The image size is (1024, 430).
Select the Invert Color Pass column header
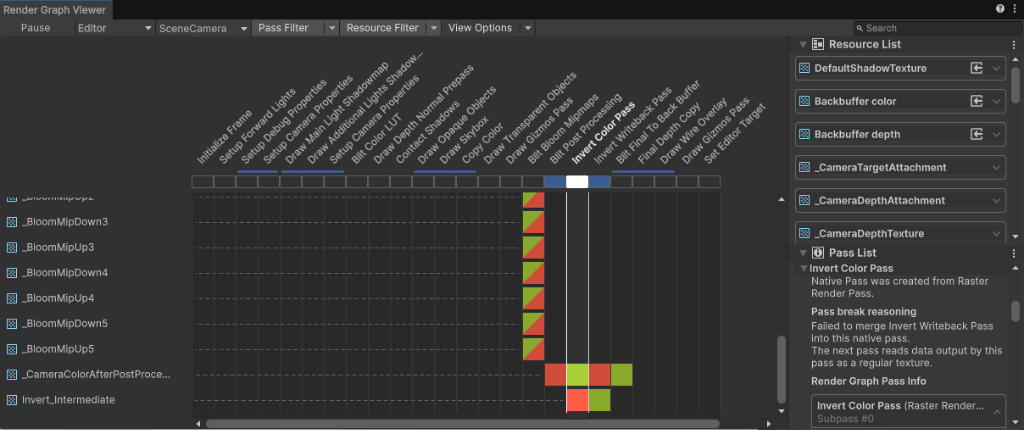[603, 133]
